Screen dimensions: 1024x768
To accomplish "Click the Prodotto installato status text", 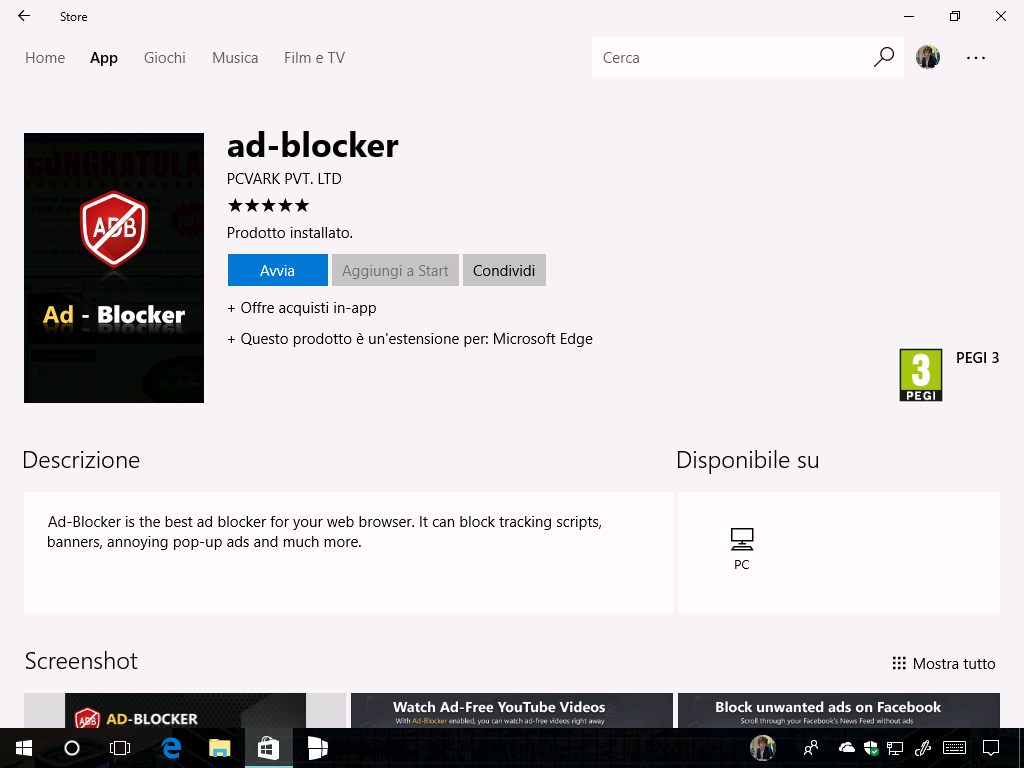I will [x=289, y=233].
